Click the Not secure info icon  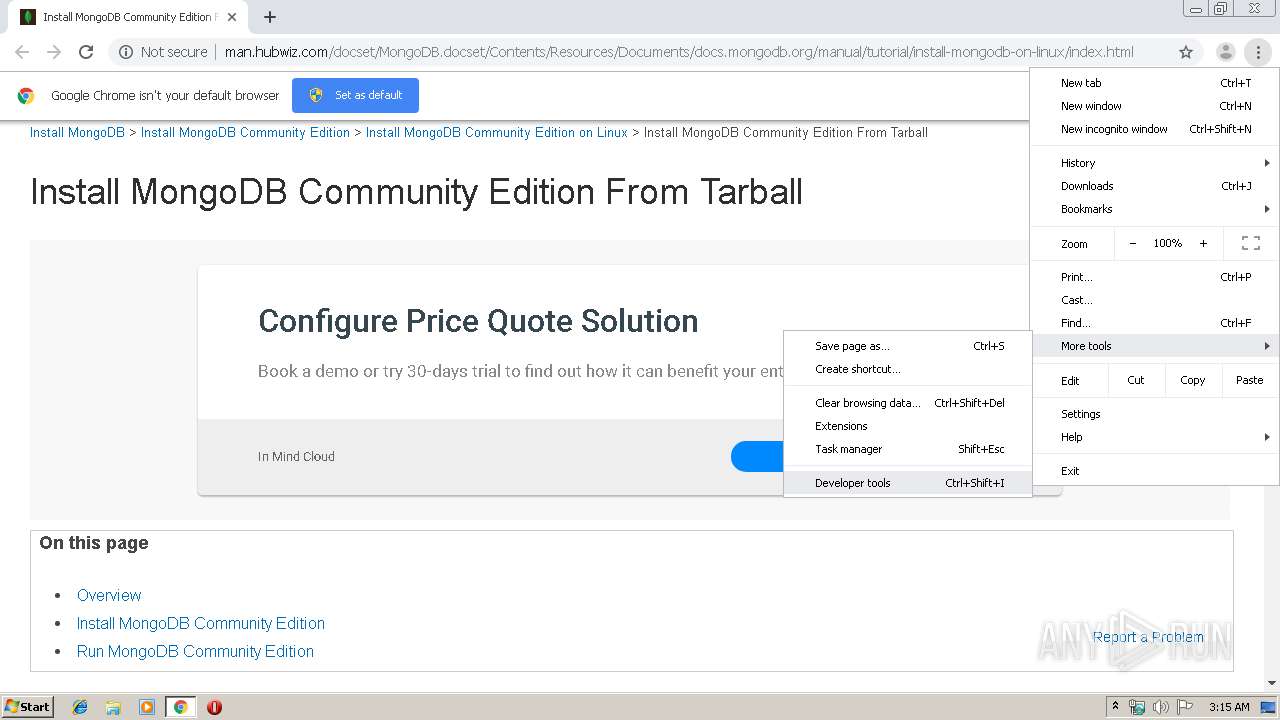(x=126, y=52)
